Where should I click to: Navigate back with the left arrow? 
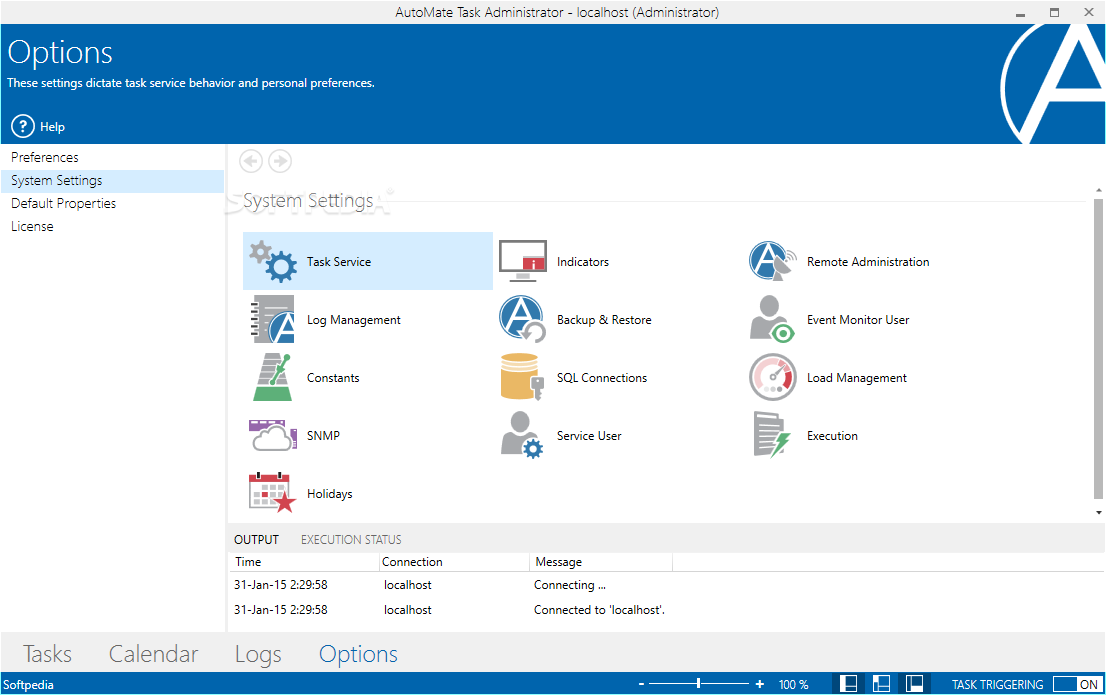click(x=251, y=161)
